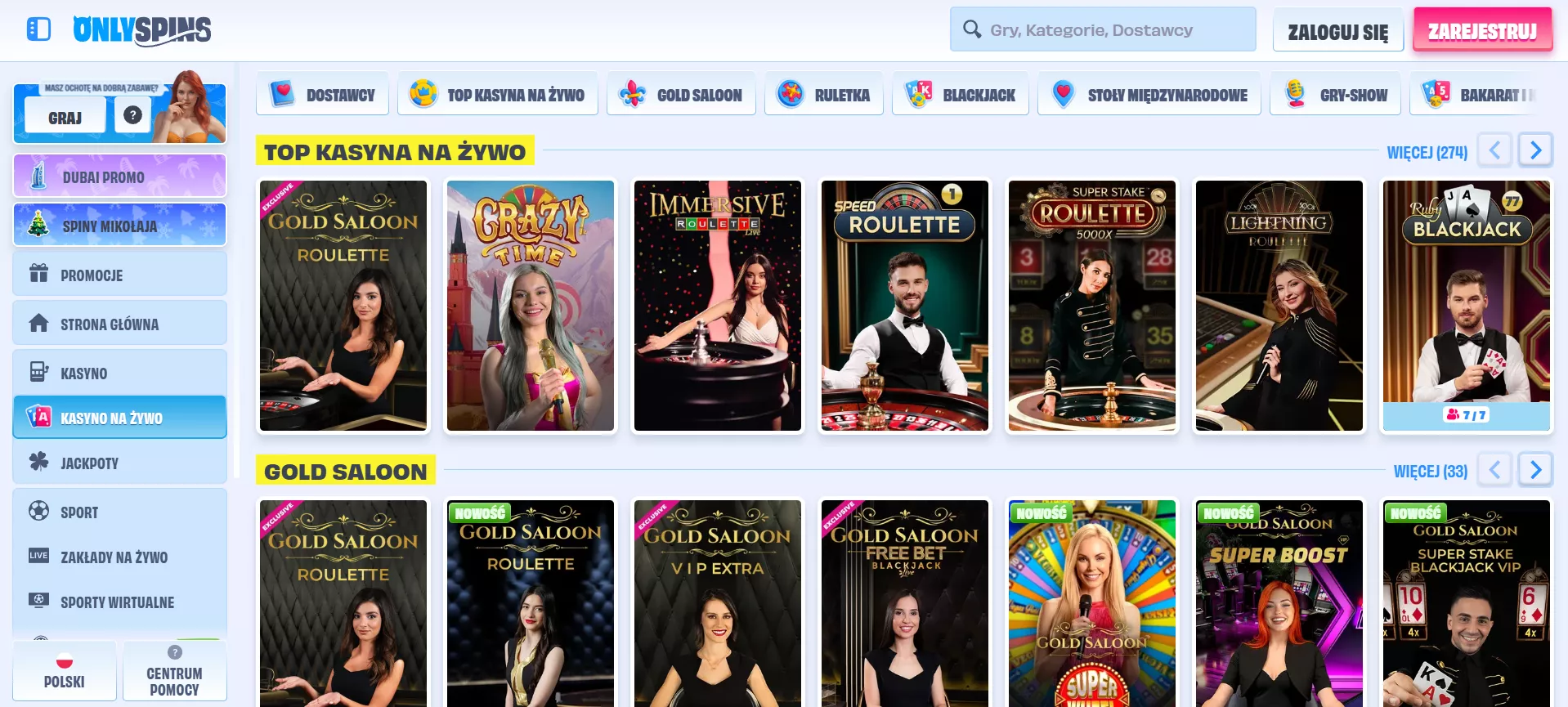Show previous games in Gold Saloon row
The height and width of the screenshot is (707, 1568).
1494,470
